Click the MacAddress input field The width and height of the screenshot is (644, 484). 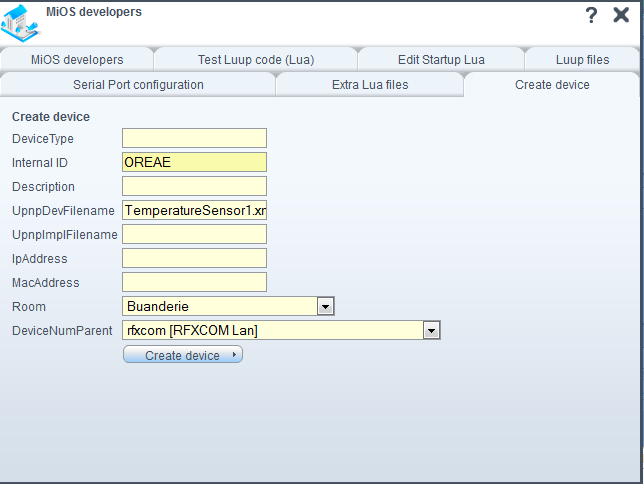coord(194,282)
